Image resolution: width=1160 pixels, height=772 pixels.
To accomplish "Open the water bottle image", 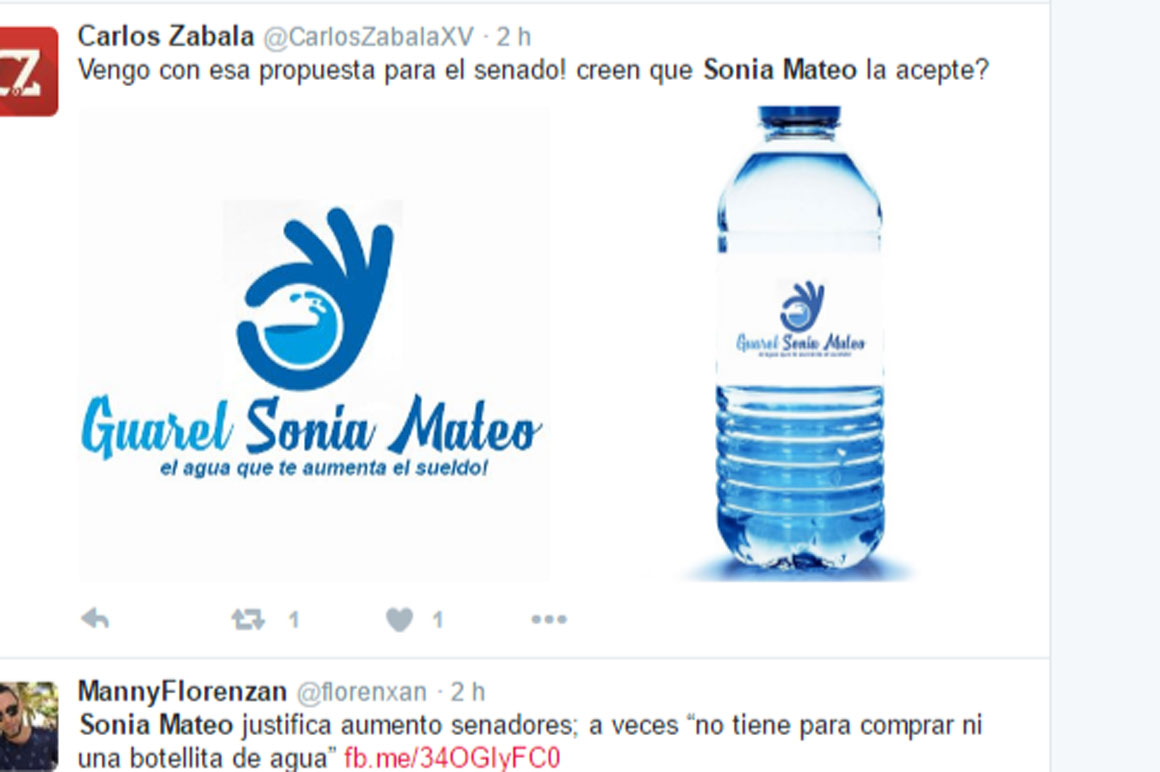I will [799, 342].
